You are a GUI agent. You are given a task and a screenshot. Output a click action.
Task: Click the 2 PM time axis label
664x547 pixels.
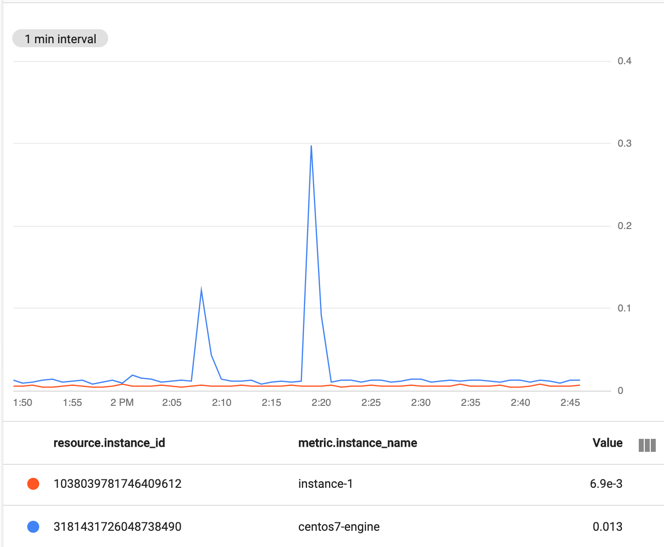pos(122,403)
